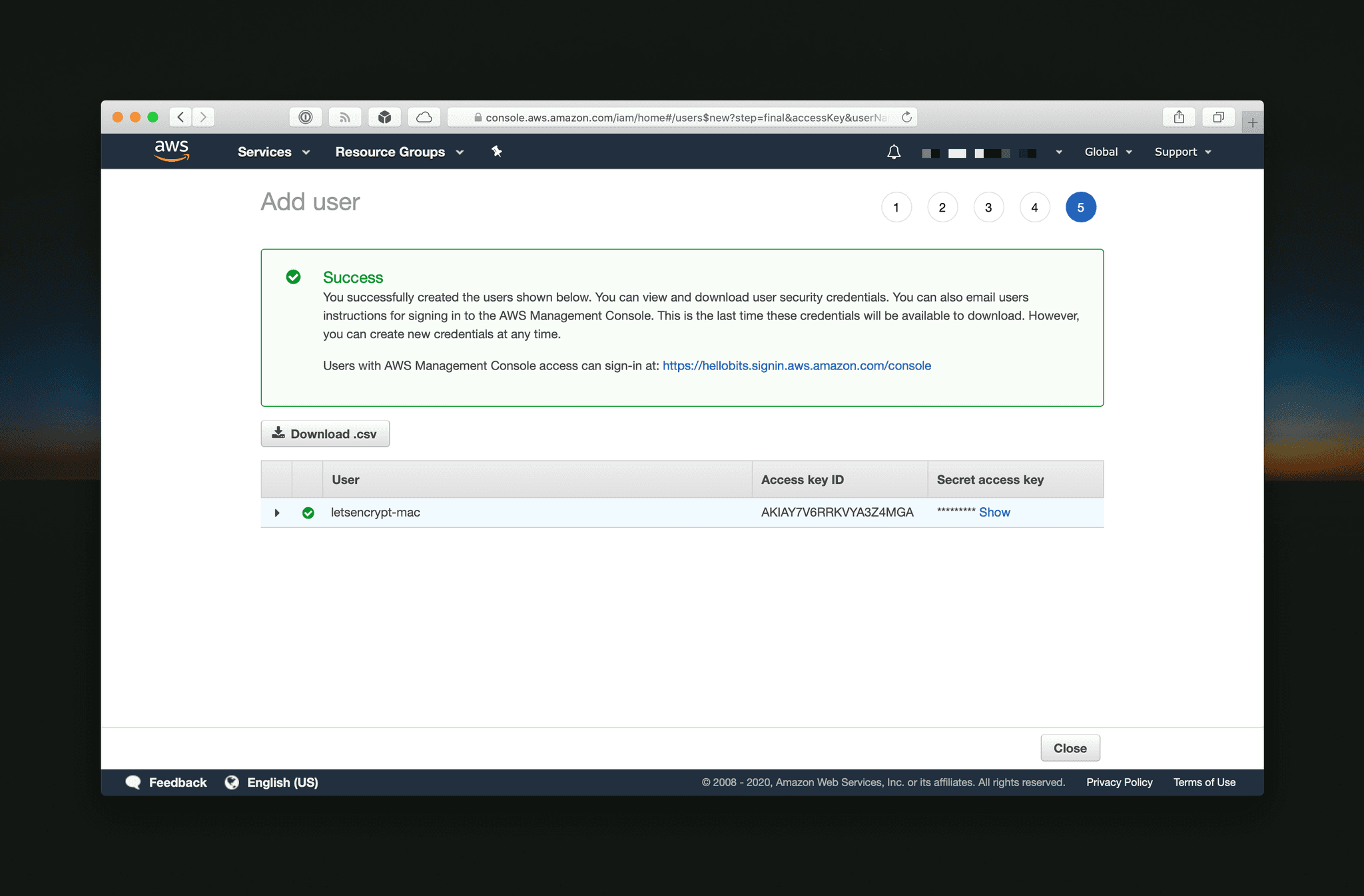1364x896 pixels.
Task: Click the AWS logo to go home
Action: pyautogui.click(x=171, y=151)
